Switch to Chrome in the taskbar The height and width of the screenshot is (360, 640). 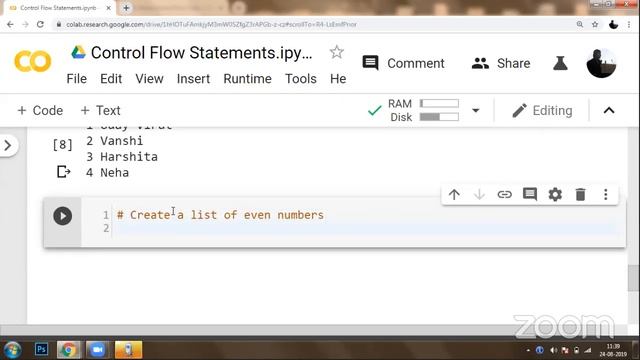(69, 350)
